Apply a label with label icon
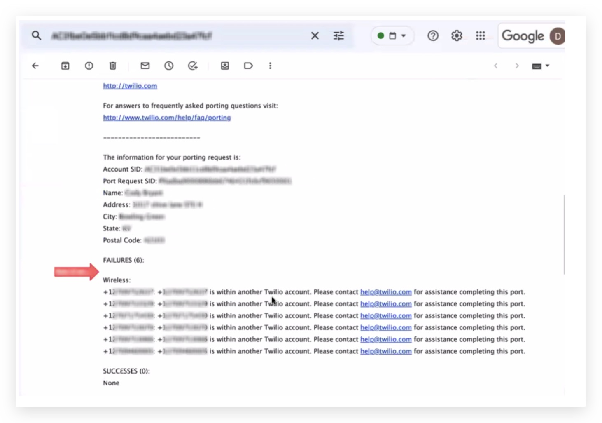Screen dimensions: 602x423 (248, 66)
